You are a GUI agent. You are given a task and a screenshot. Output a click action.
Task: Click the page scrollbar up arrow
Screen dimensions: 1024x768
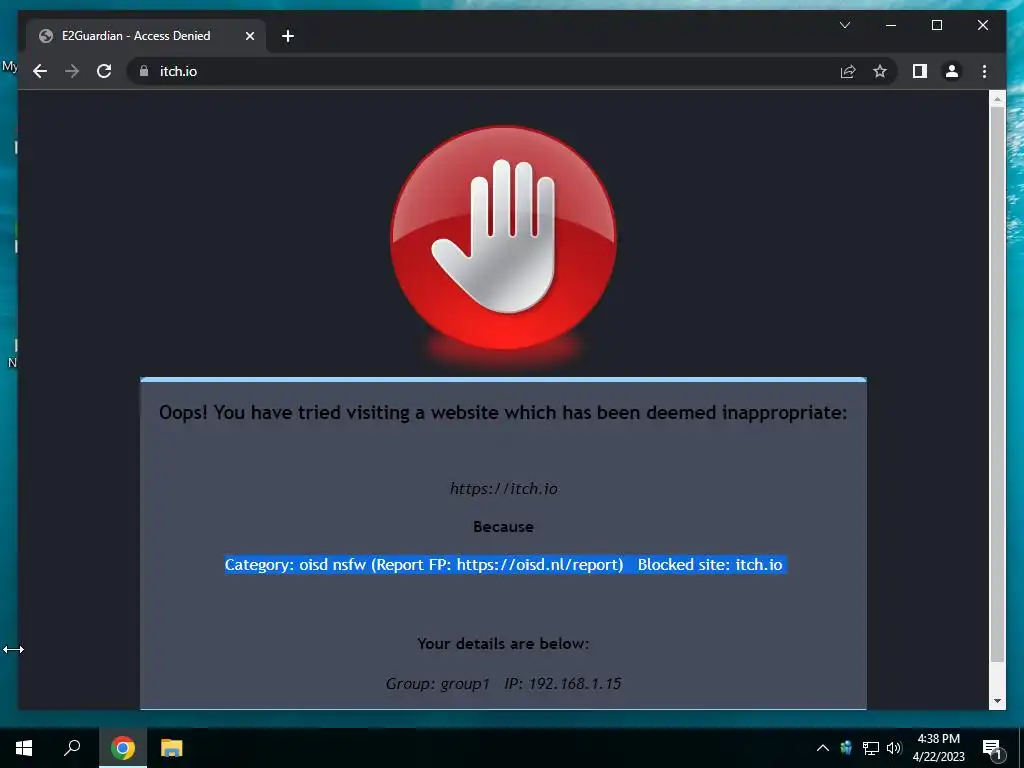coord(997,99)
